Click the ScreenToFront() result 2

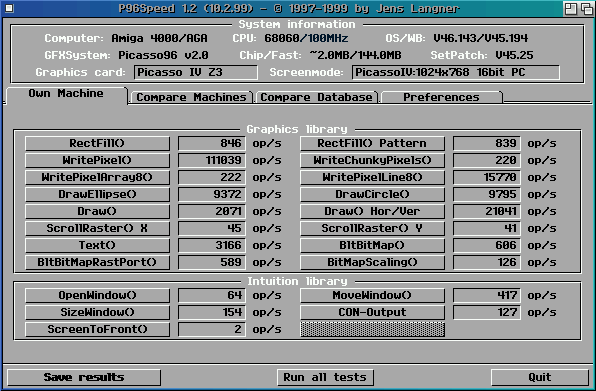coord(212,329)
